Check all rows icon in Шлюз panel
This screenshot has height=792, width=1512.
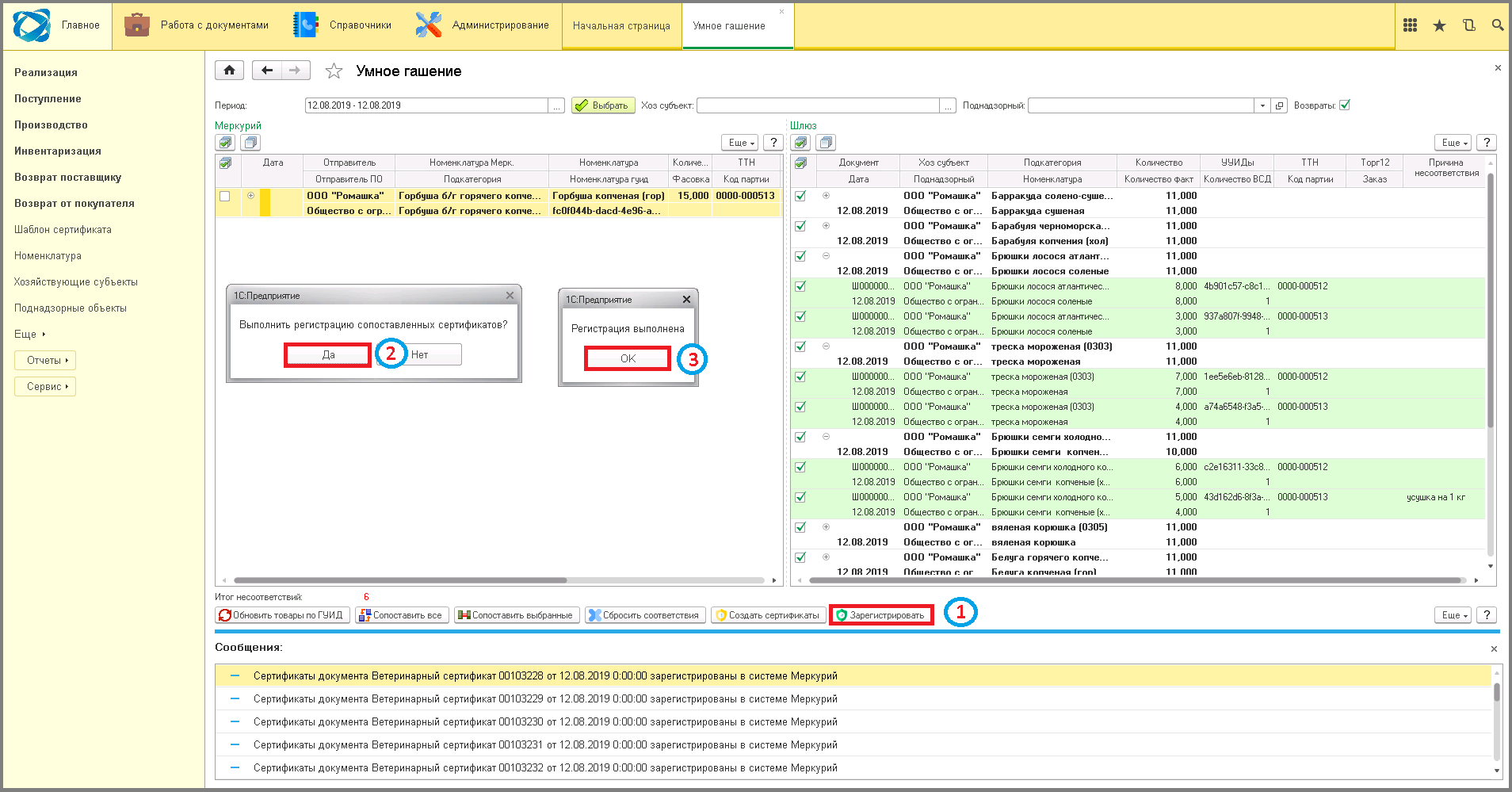(800, 143)
